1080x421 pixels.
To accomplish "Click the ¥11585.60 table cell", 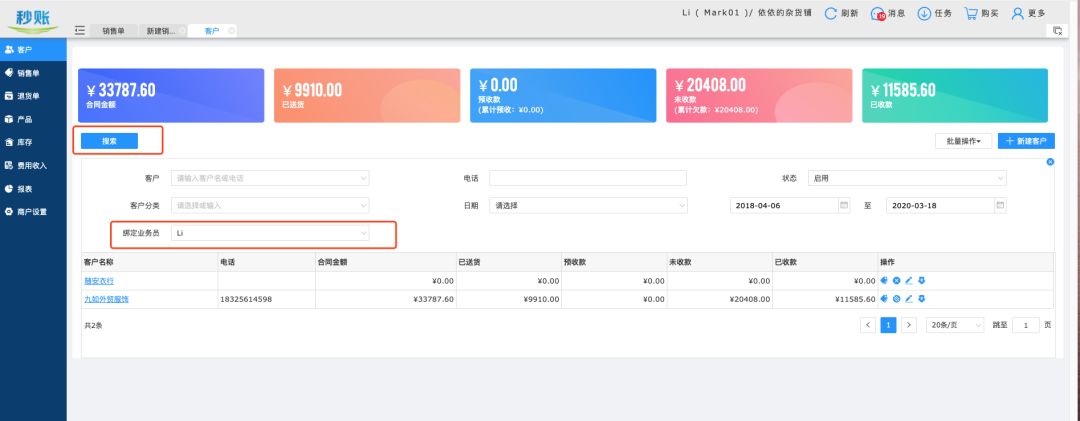I will (824, 300).
